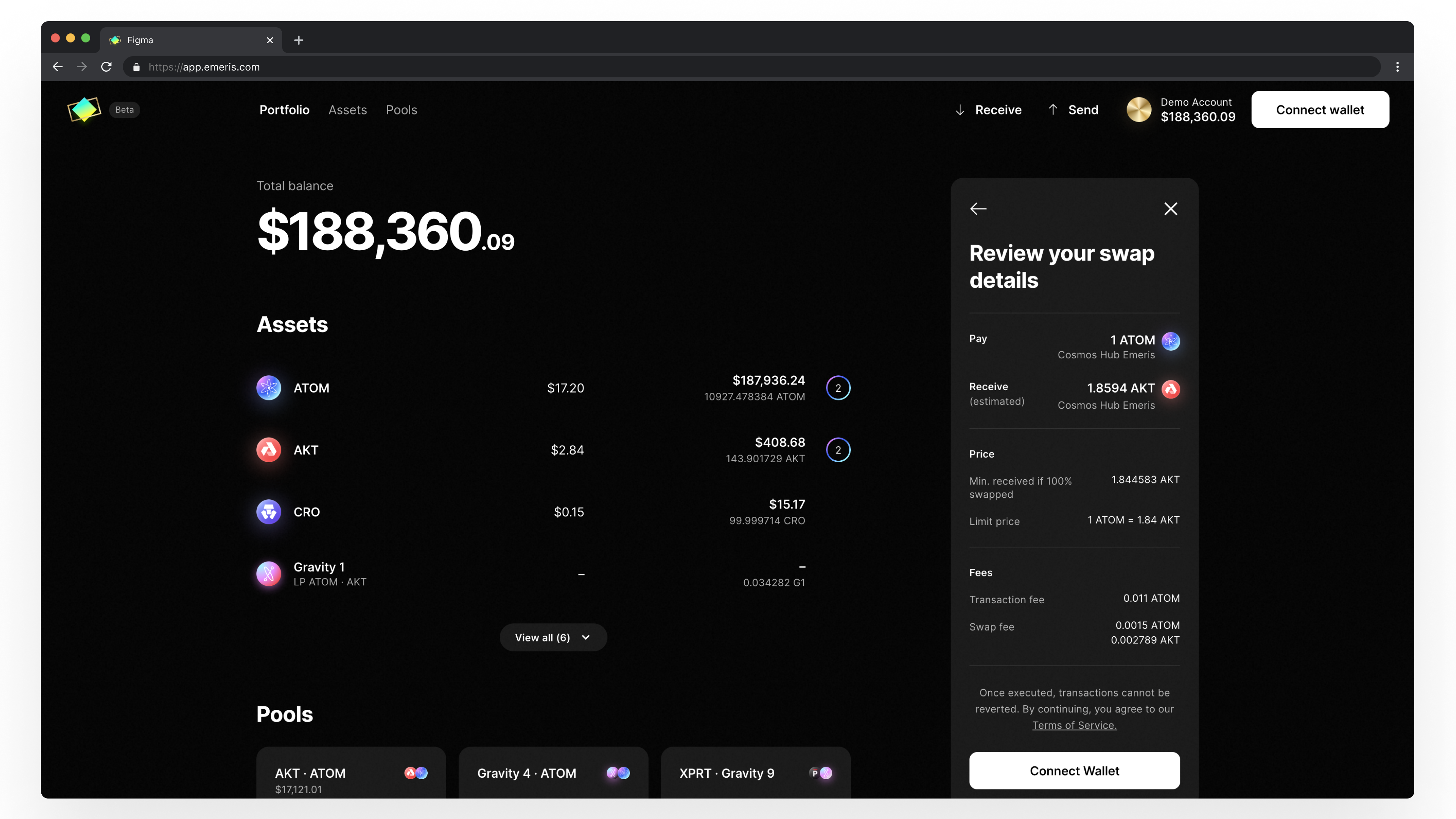Click the $17,121.01 pool value
Image resolution: width=1456 pixels, height=819 pixels.
pyautogui.click(x=298, y=789)
